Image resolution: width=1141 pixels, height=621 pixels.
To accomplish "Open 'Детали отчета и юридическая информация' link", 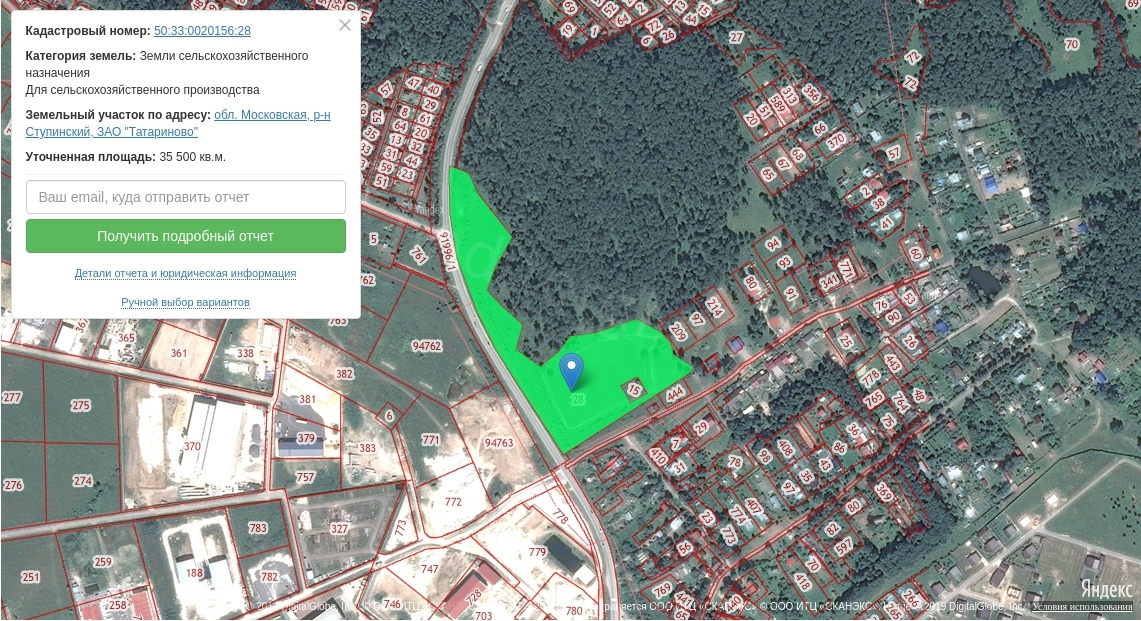I will point(185,273).
